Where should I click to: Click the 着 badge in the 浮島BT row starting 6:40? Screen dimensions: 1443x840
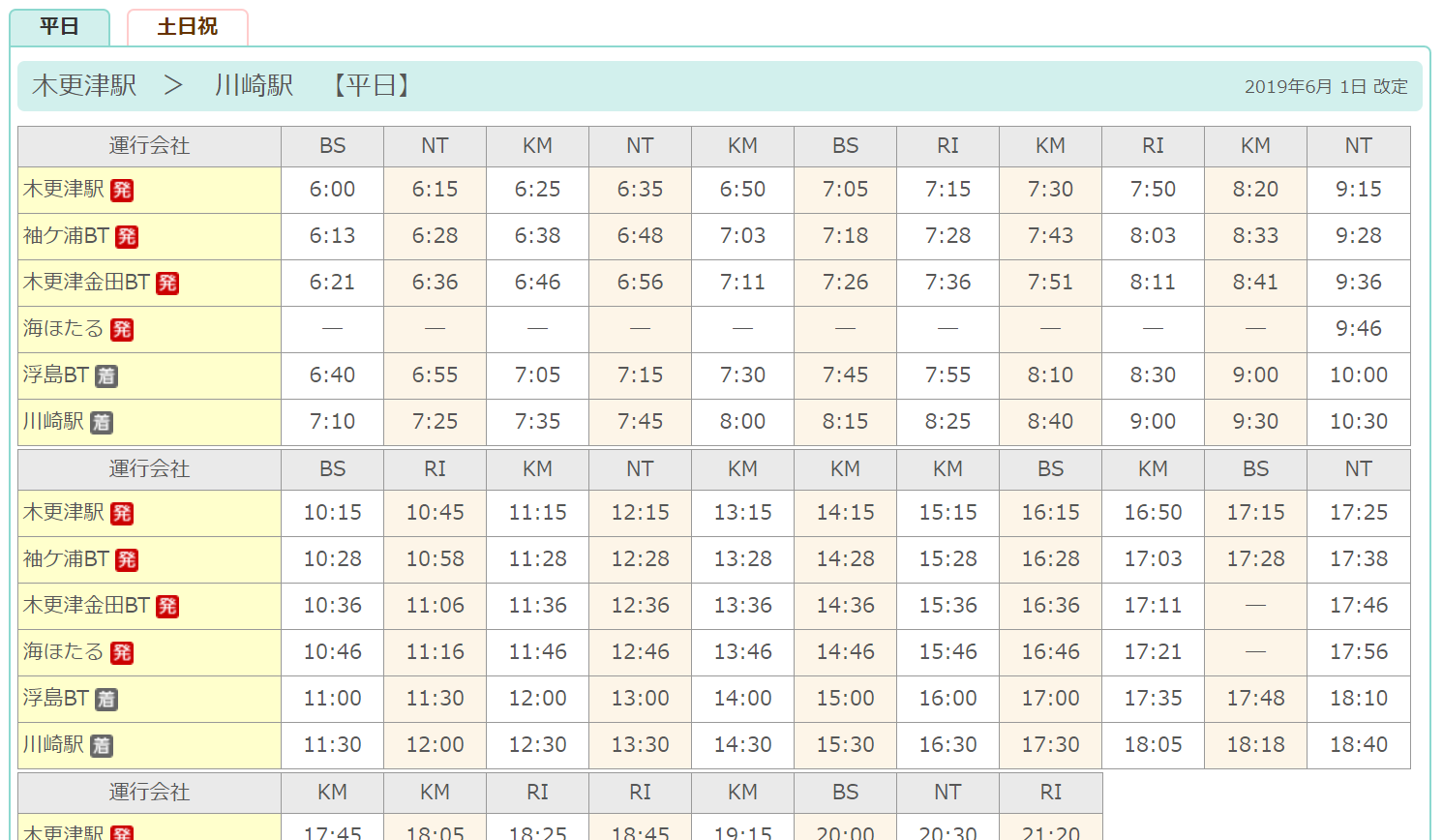(106, 376)
